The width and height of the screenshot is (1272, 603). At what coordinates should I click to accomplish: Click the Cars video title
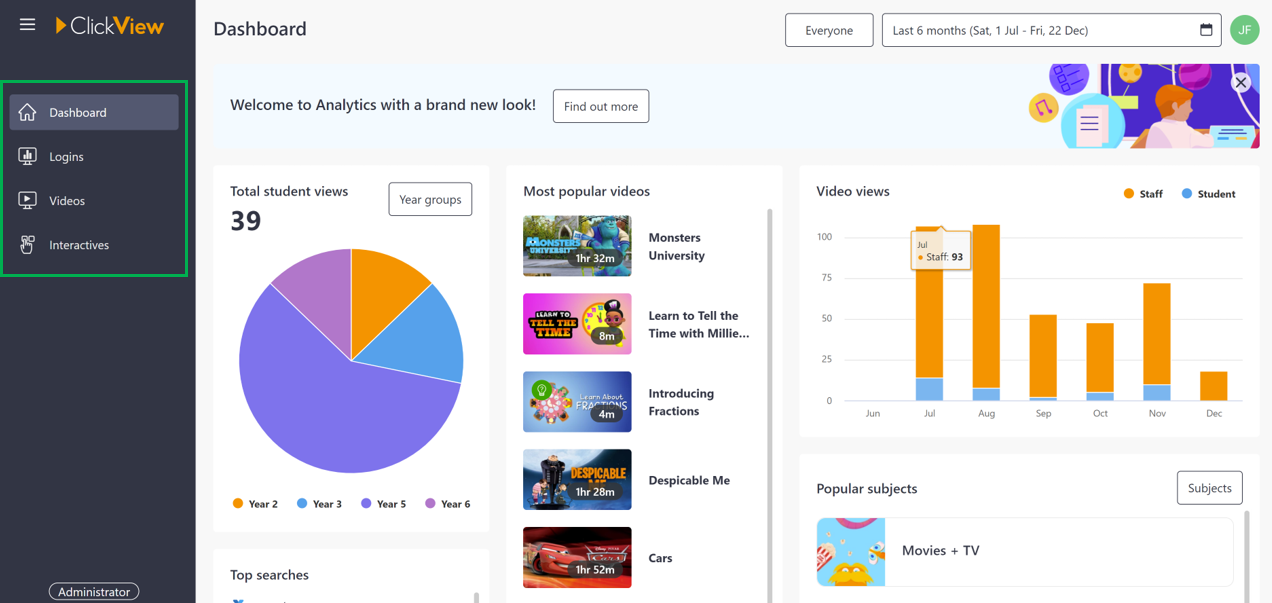pos(660,558)
